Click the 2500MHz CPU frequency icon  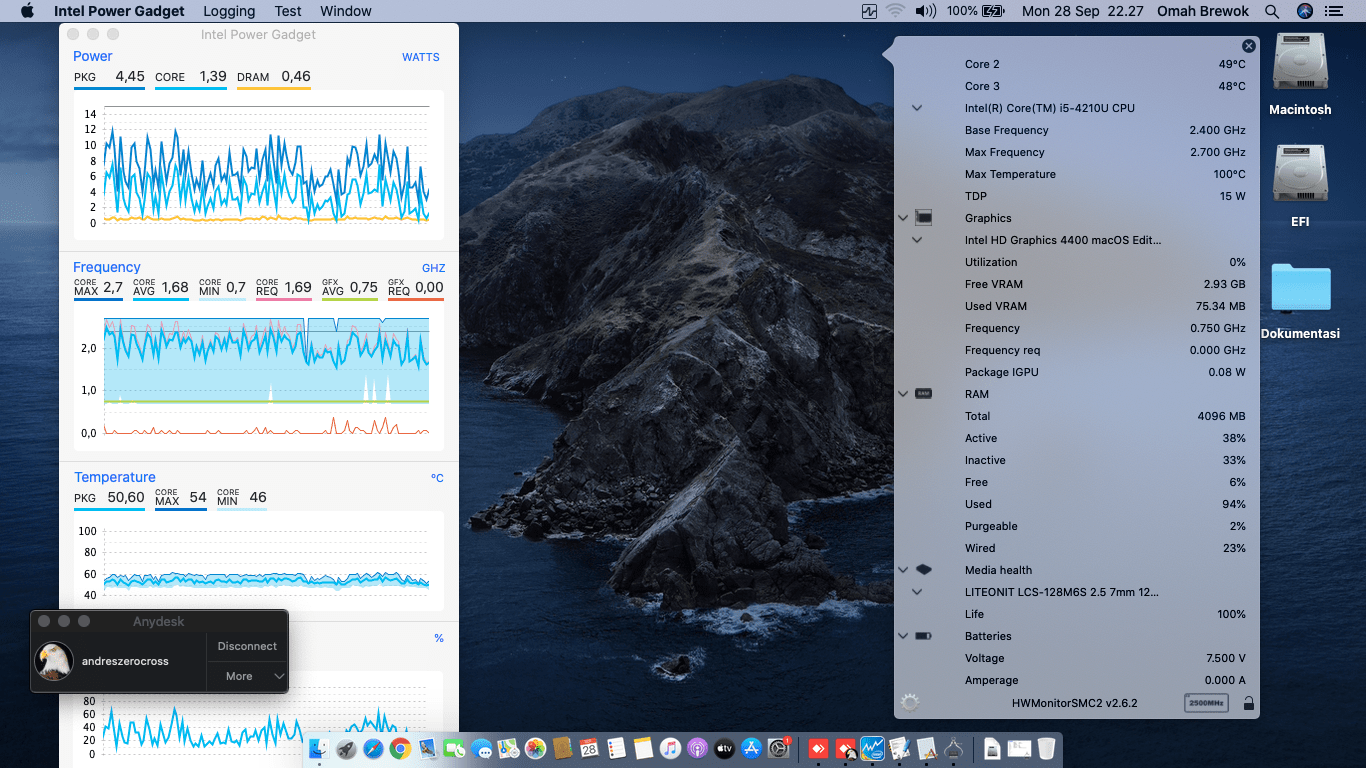[x=1205, y=703]
